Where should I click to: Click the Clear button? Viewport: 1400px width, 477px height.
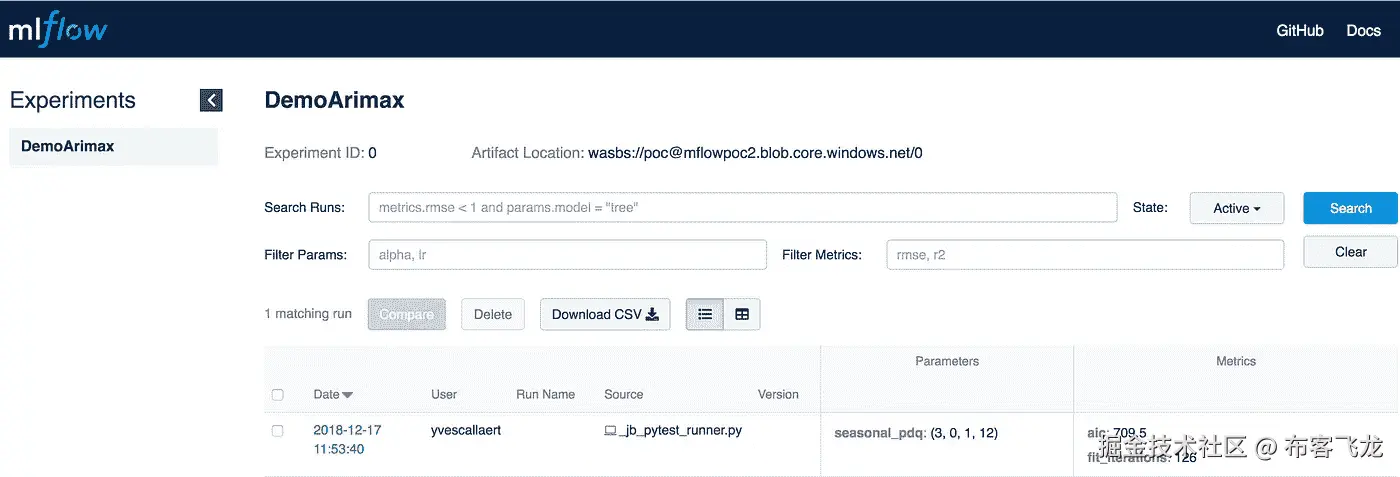pos(1350,252)
